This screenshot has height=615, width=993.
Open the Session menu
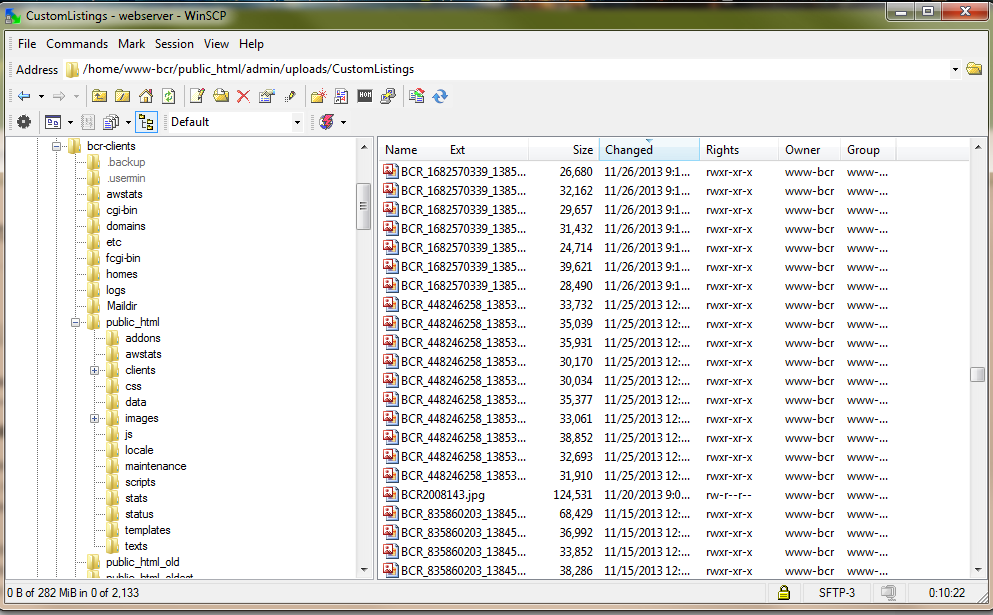coord(174,44)
